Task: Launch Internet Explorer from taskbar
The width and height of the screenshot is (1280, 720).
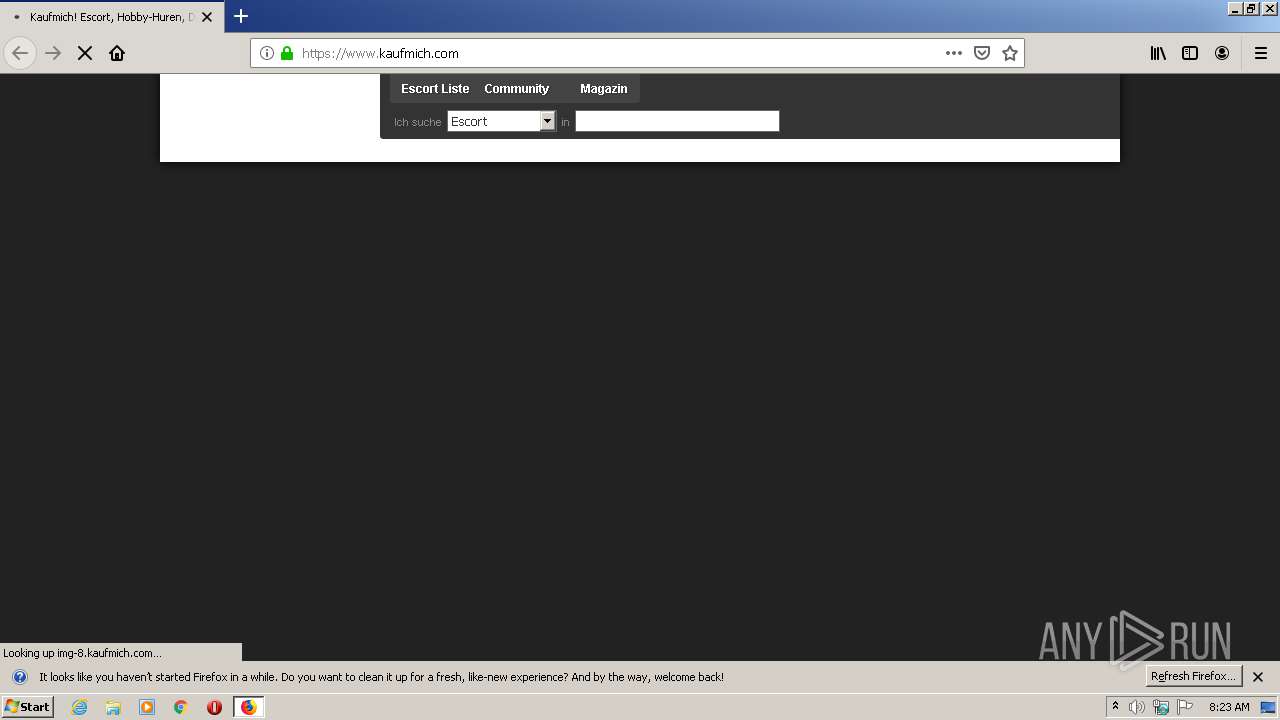Action: 79,707
